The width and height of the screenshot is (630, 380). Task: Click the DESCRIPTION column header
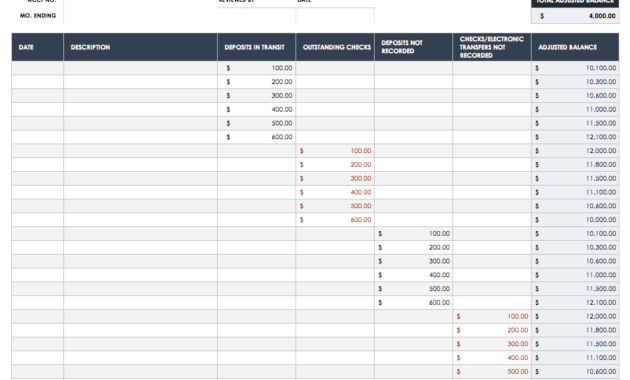click(x=140, y=47)
